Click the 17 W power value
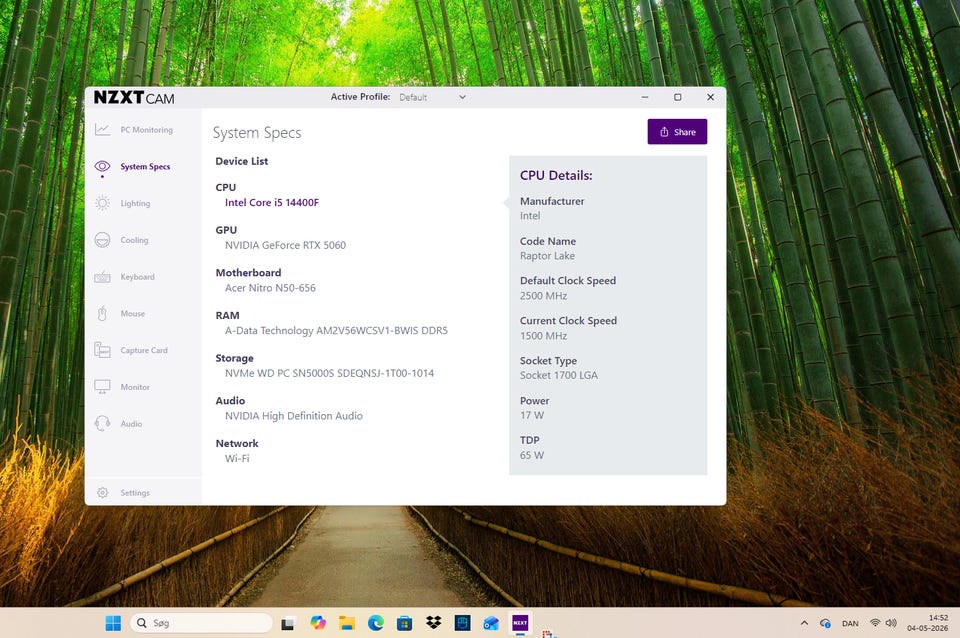Image resolution: width=960 pixels, height=638 pixels. pyautogui.click(x=532, y=415)
